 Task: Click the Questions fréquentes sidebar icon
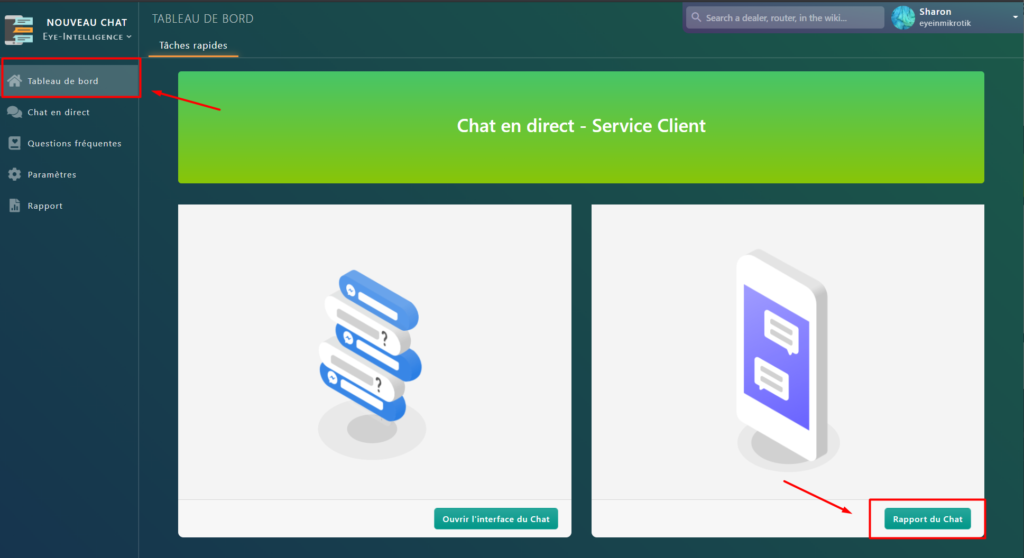pyautogui.click(x=15, y=143)
